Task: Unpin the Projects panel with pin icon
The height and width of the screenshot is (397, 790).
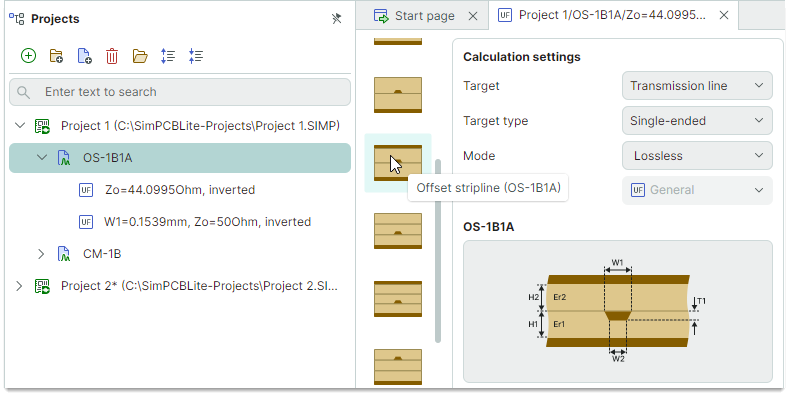Action: pos(337,19)
